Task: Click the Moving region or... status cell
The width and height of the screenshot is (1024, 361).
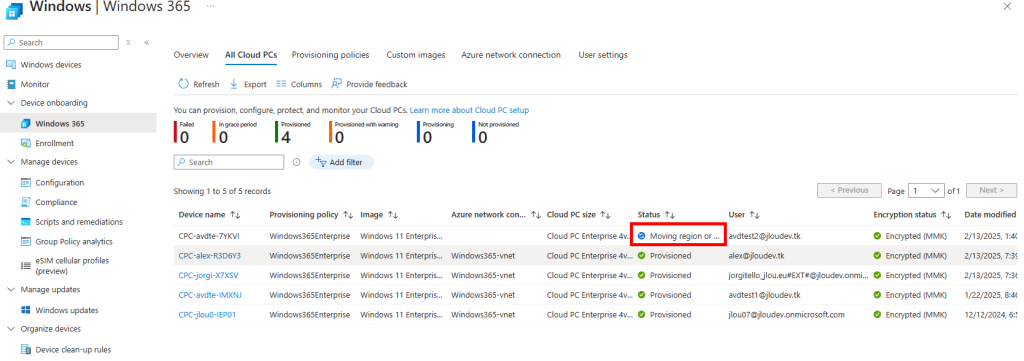Action: 678,236
